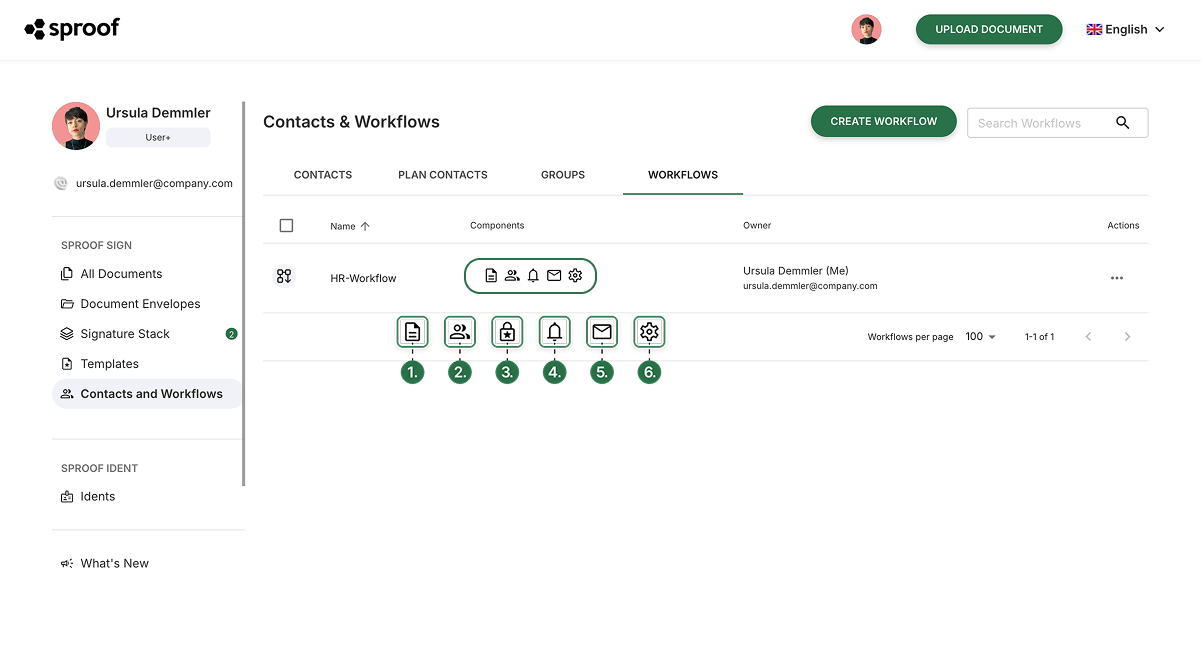Click the Actions column header
This screenshot has height=650, width=1201.
point(1123,226)
